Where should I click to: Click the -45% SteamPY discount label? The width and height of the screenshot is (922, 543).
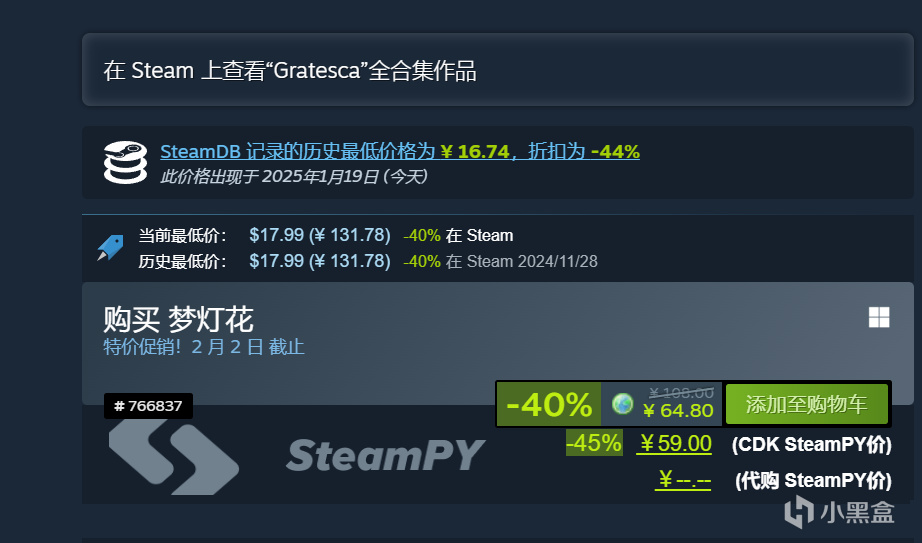tap(594, 443)
